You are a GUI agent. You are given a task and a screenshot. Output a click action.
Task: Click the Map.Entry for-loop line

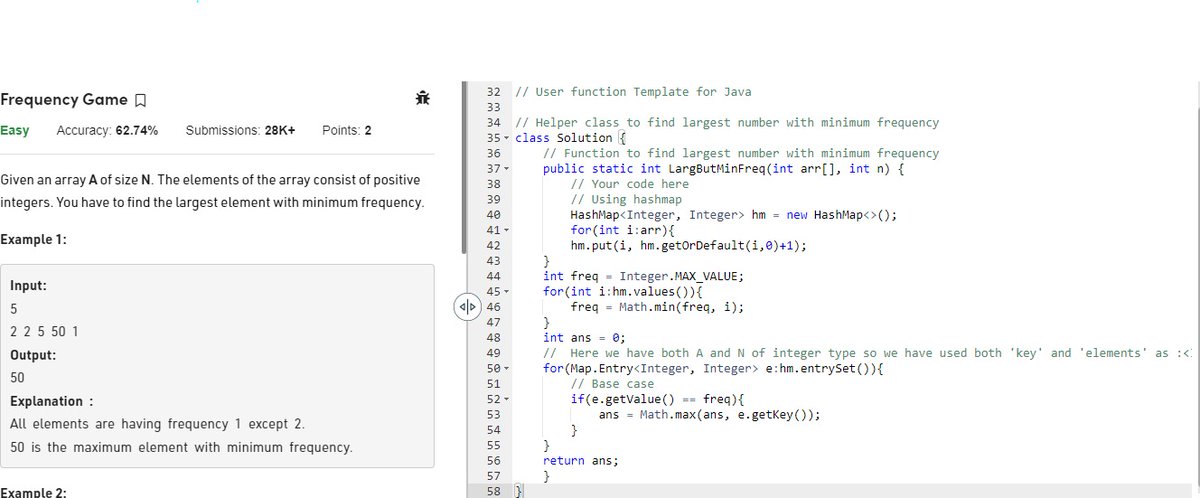pos(712,369)
